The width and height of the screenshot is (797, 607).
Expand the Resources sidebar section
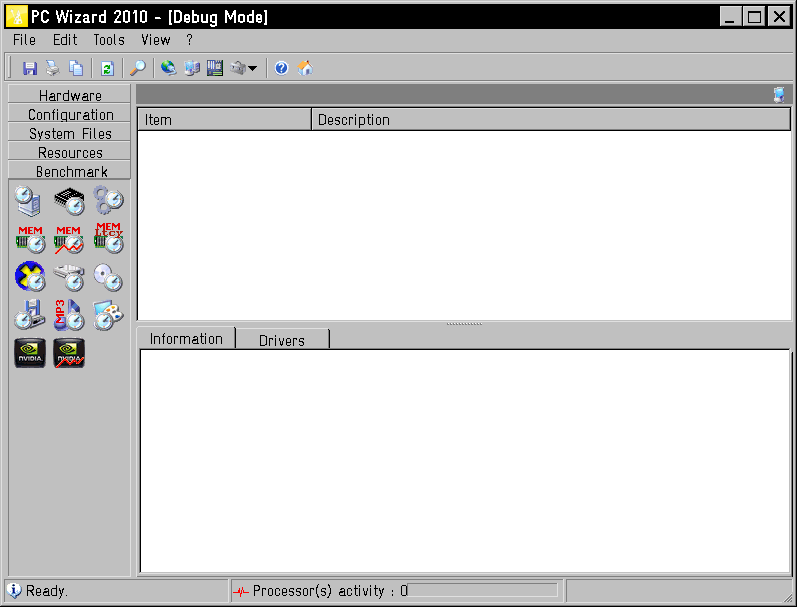(70, 152)
